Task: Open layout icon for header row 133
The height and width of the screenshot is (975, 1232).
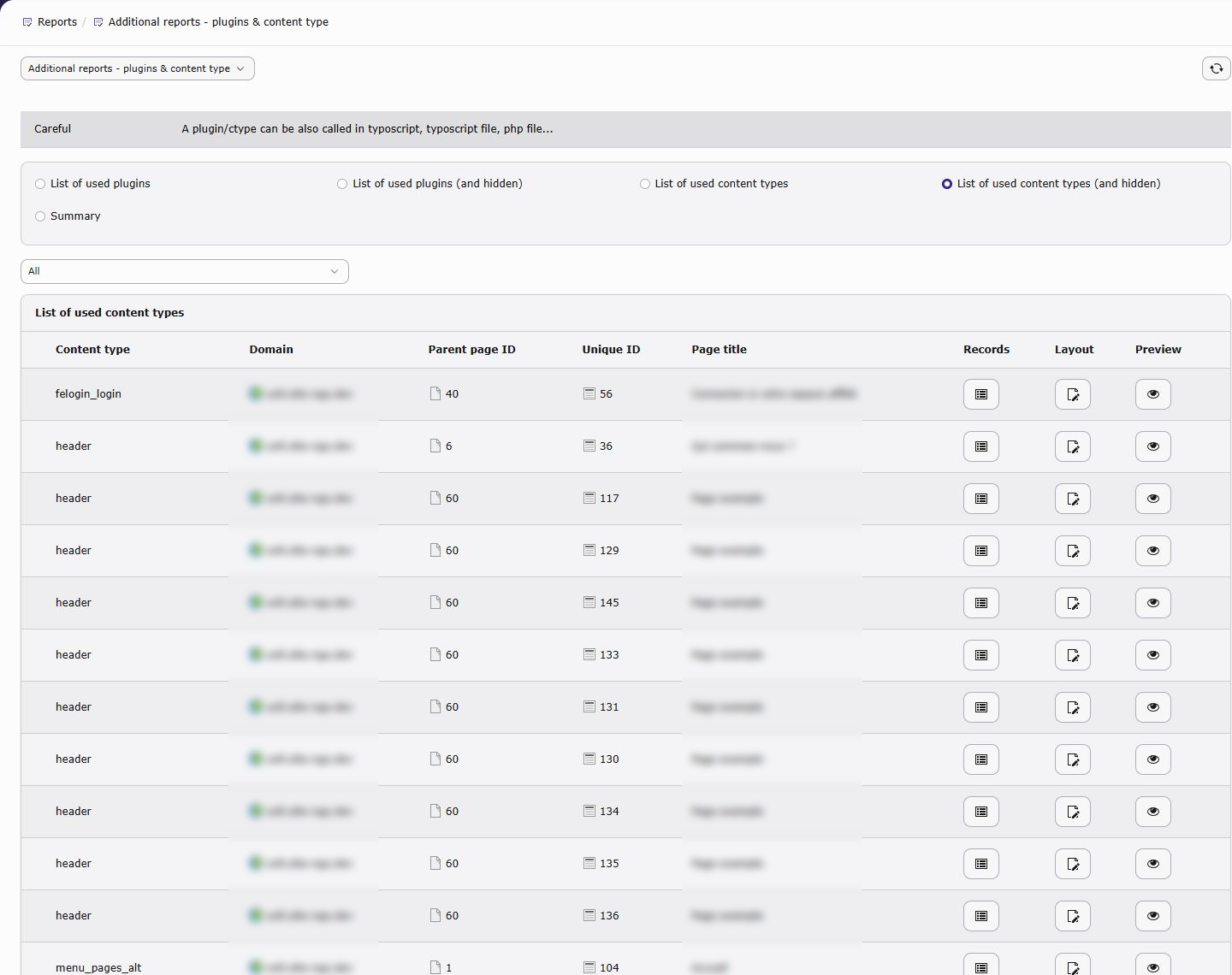Action: pos(1073,655)
